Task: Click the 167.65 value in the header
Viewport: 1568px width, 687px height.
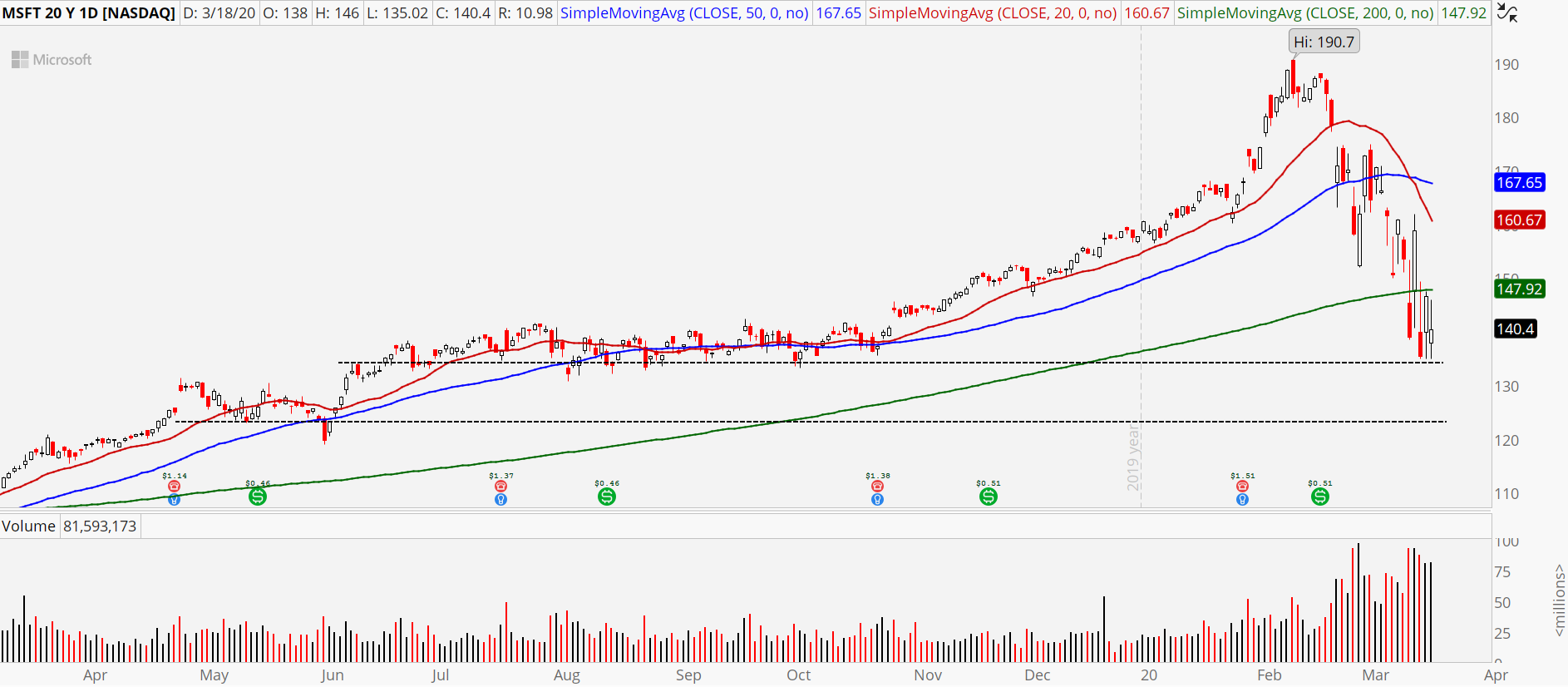Action: click(838, 13)
